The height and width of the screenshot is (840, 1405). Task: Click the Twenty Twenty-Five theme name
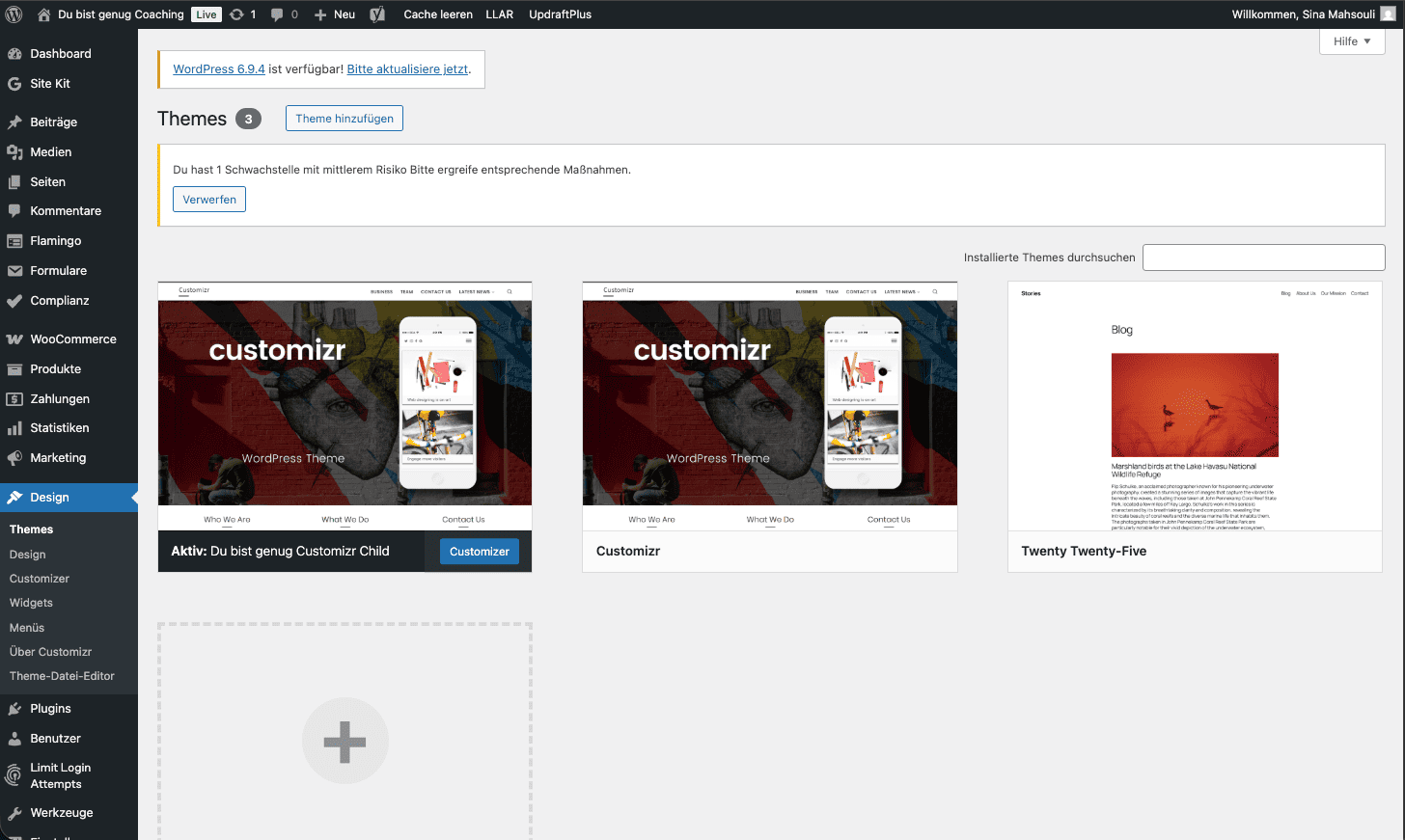[1084, 552]
